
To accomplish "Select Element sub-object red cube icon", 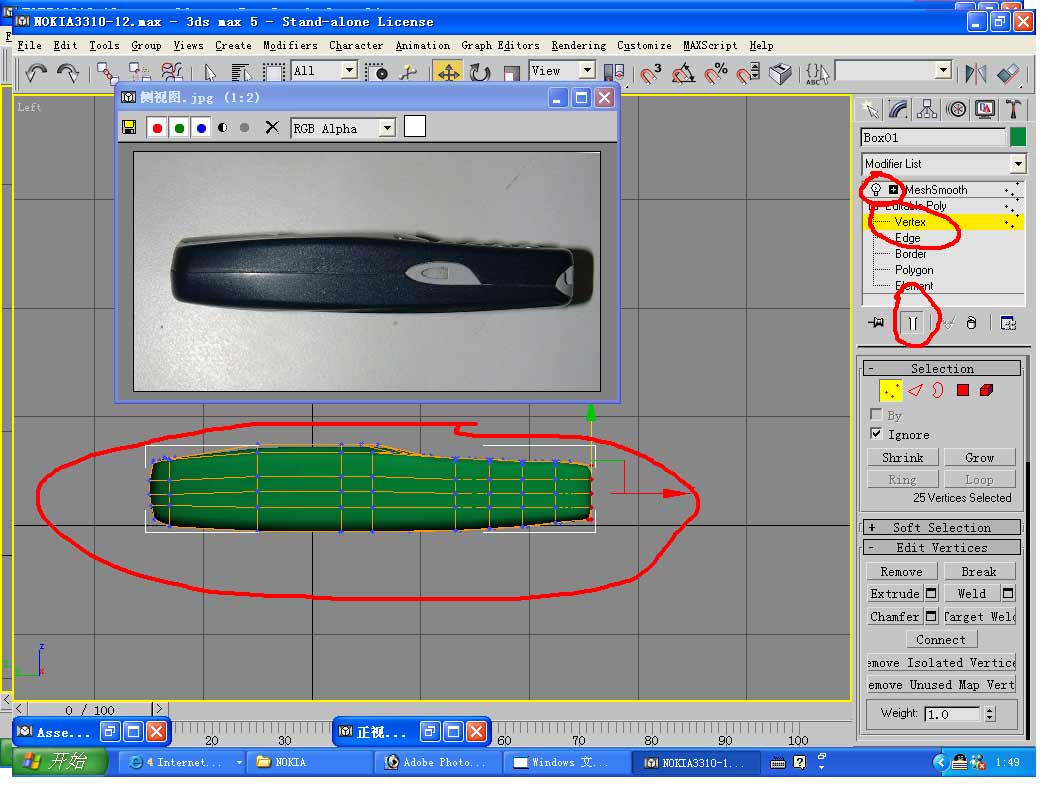I will click(x=986, y=390).
